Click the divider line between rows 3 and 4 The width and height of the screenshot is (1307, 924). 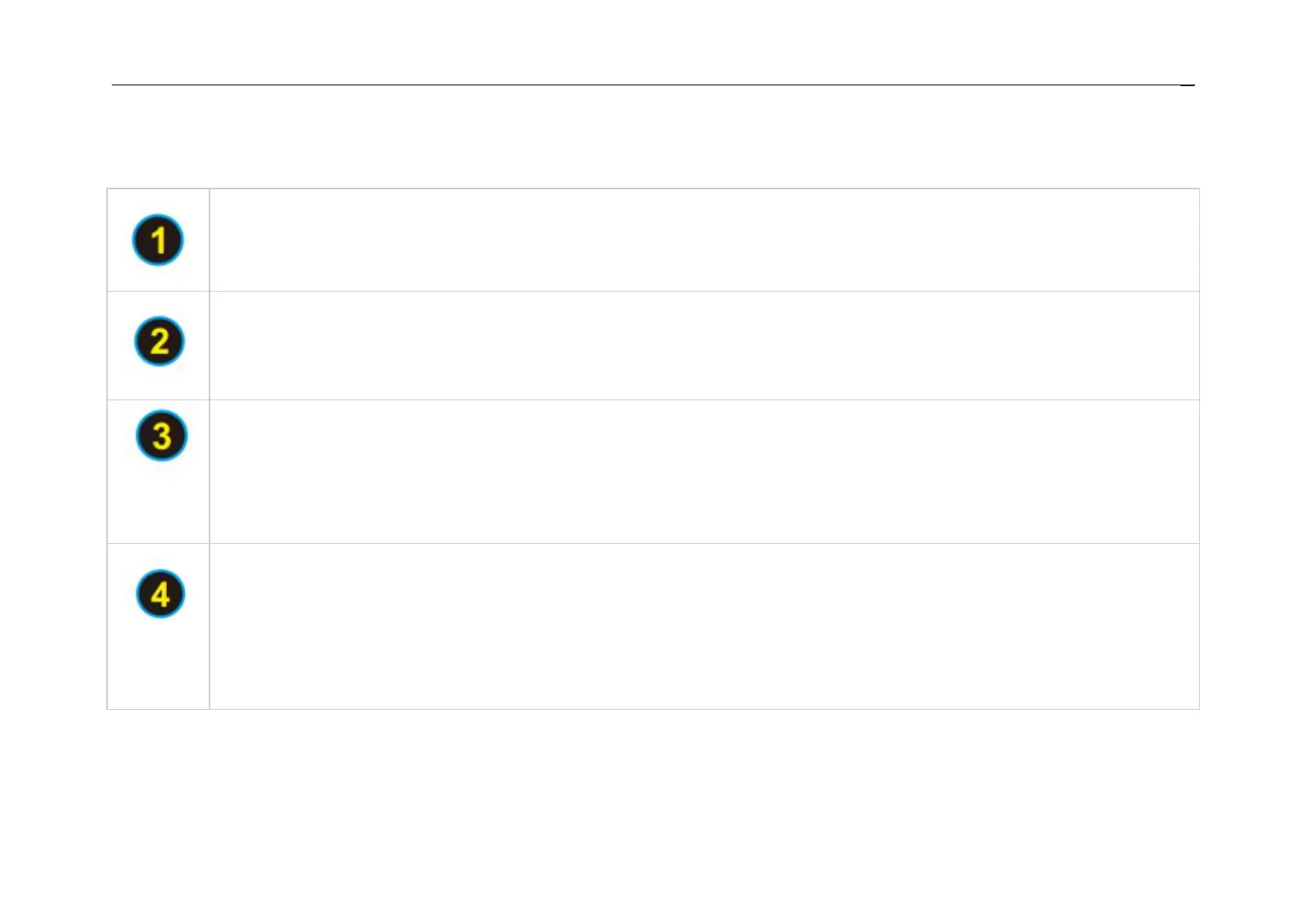[x=703, y=544]
